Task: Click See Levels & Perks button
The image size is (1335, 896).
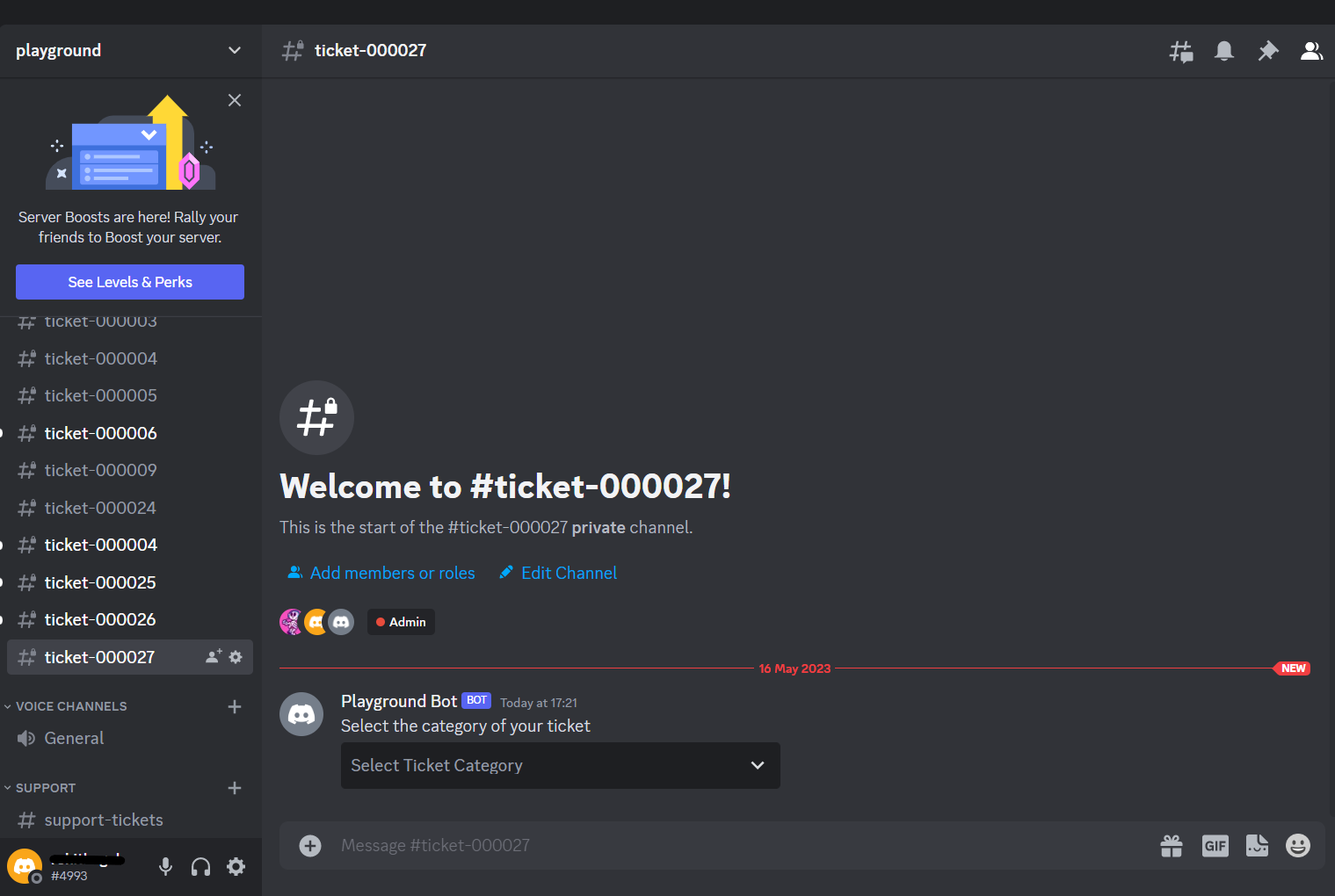Action: coord(130,282)
